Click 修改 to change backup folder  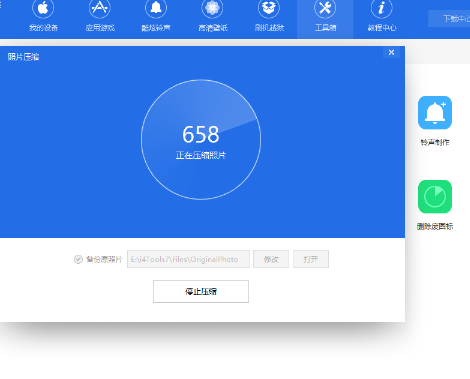[271, 259]
